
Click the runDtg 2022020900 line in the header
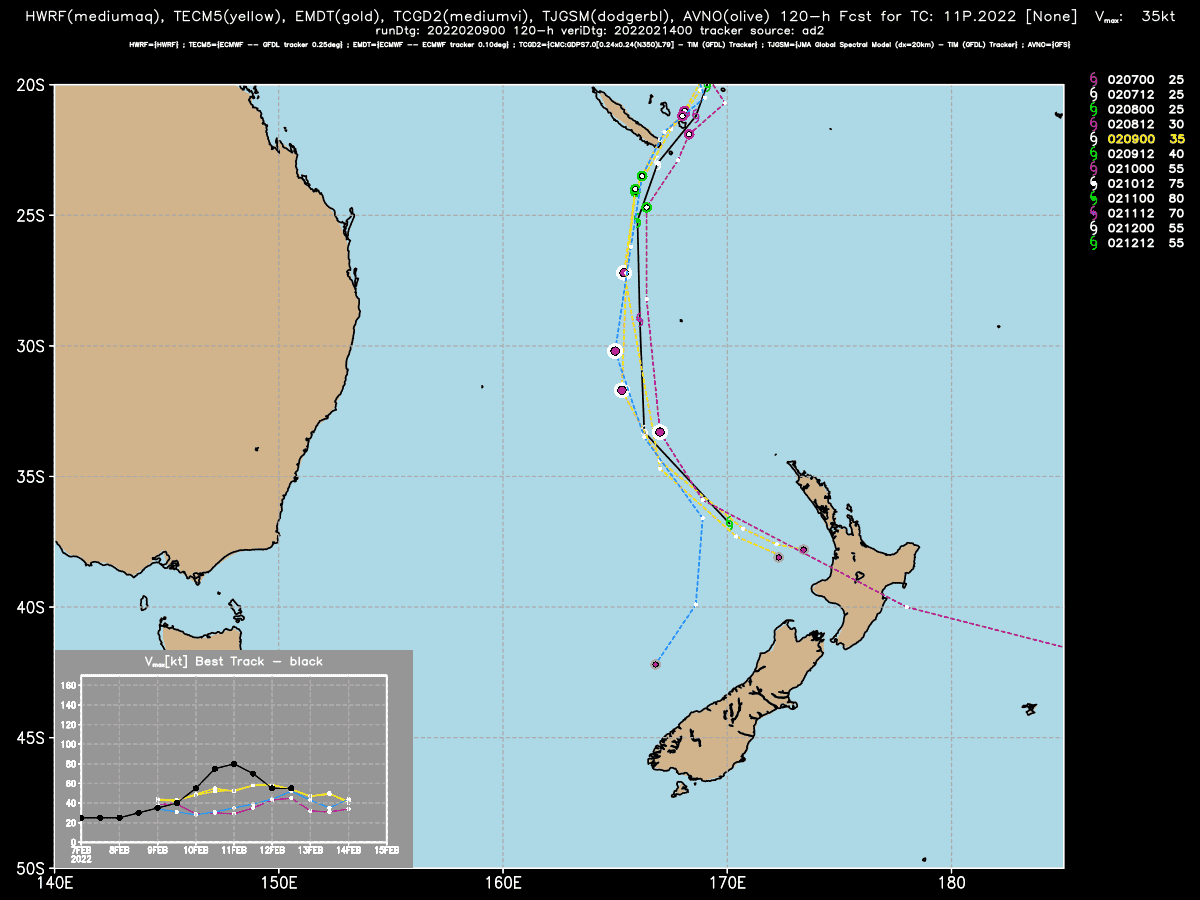coord(600,31)
